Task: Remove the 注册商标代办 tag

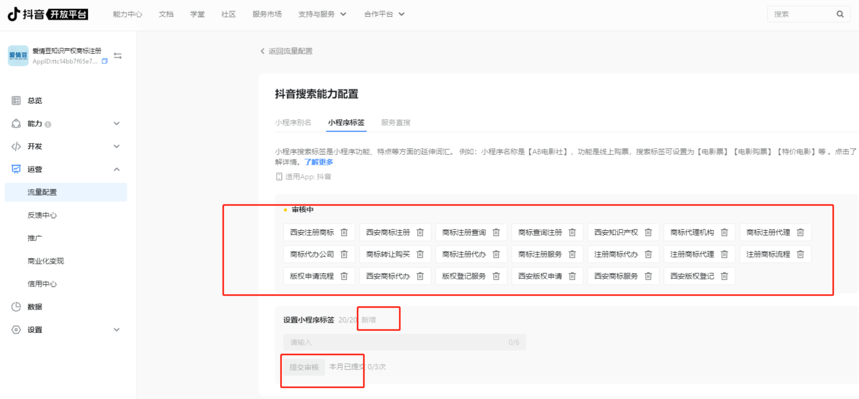Action: coord(648,254)
